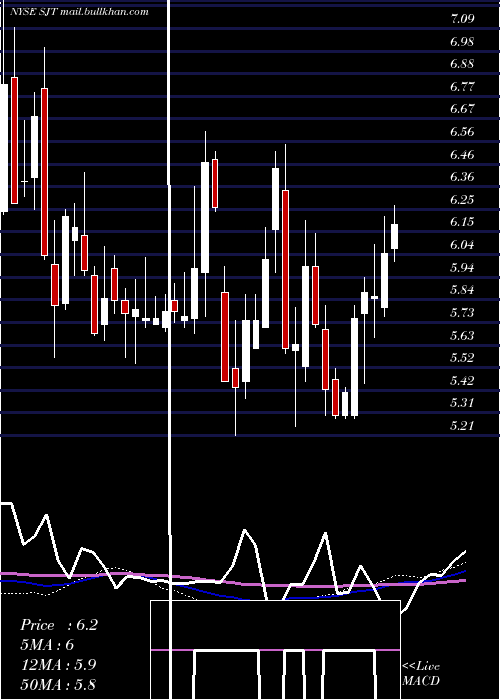
Task: Click the 6.25 price axis label
Action: tap(462, 200)
